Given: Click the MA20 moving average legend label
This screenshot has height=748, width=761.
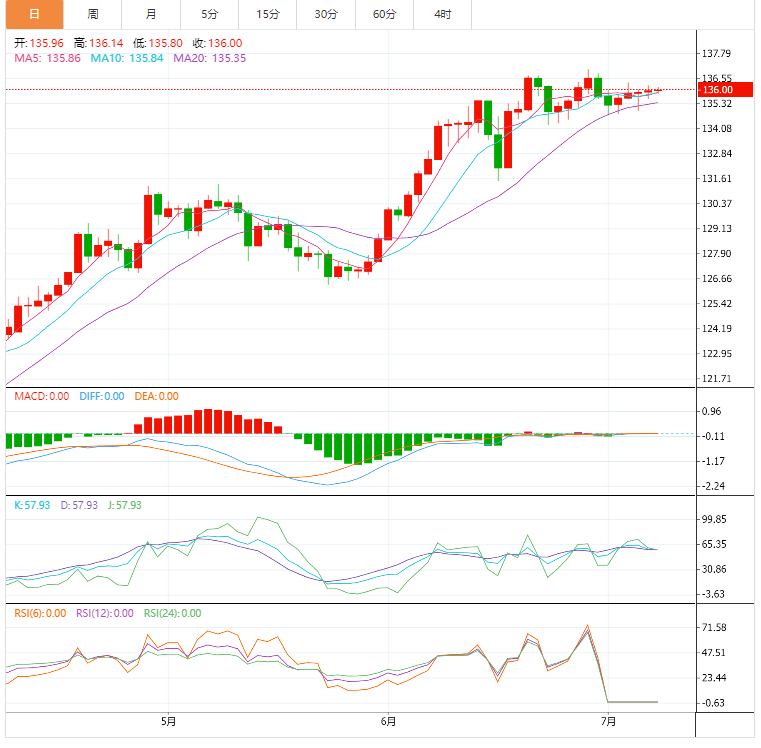Looking at the screenshot, I should (210, 59).
